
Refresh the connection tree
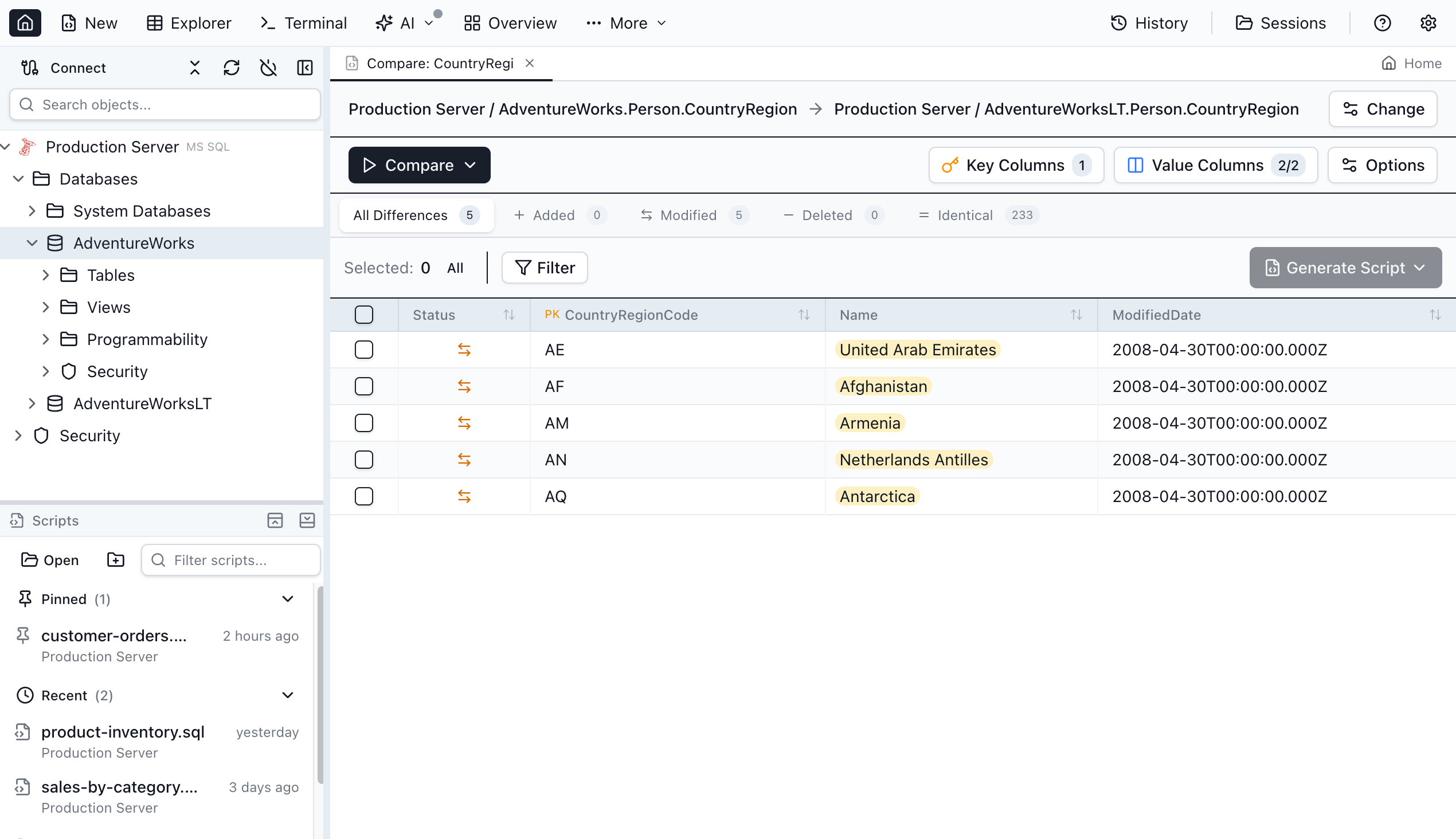[232, 68]
